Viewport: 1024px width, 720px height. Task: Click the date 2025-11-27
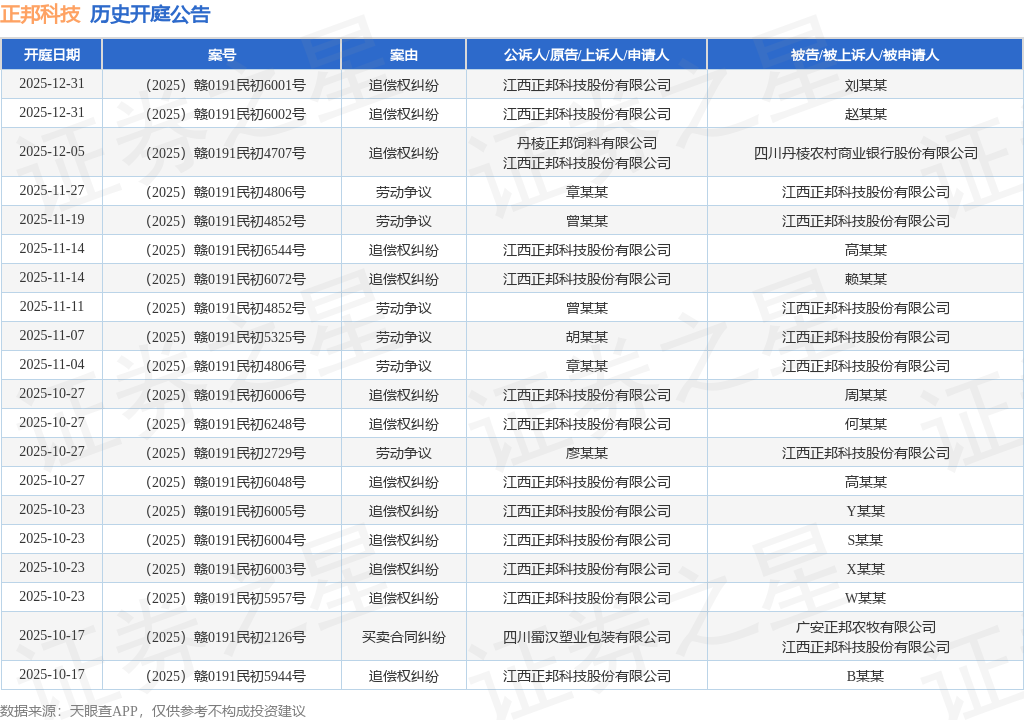coord(52,190)
